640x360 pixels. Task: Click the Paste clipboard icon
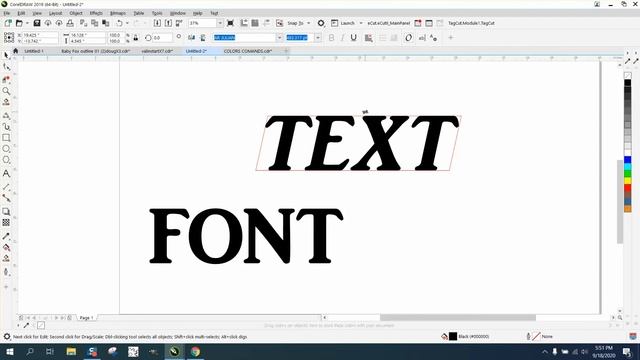point(106,23)
